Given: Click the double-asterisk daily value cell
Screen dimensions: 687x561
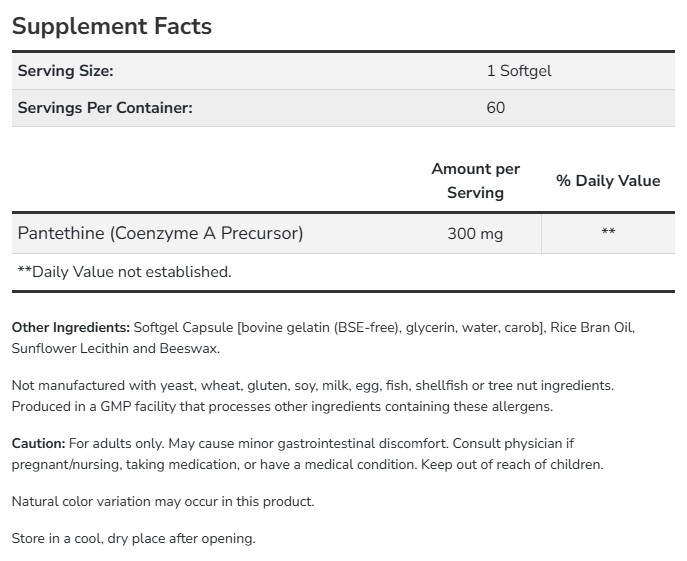Looking at the screenshot, I should (608, 234).
